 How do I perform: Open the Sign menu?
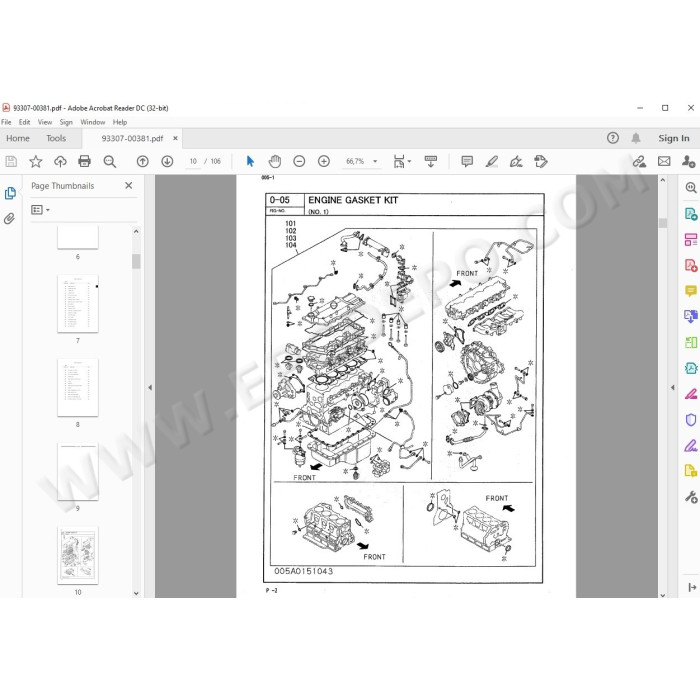(66, 122)
